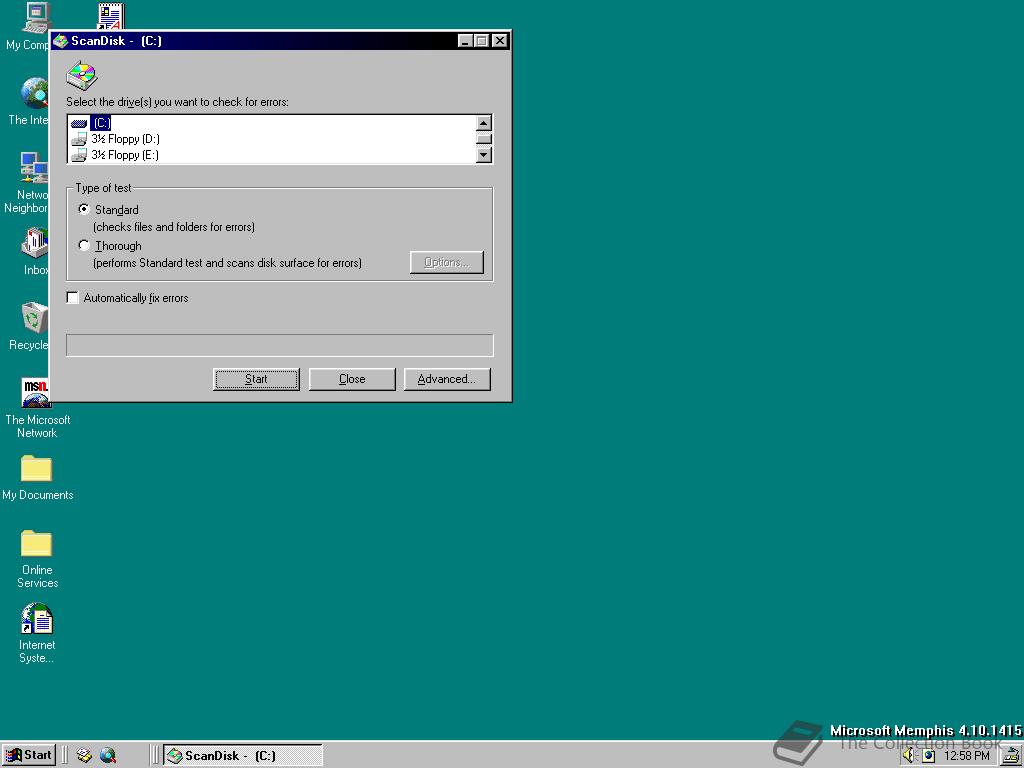Click the greyed-out Options... button
Image resolution: width=1024 pixels, height=768 pixels.
click(x=447, y=263)
